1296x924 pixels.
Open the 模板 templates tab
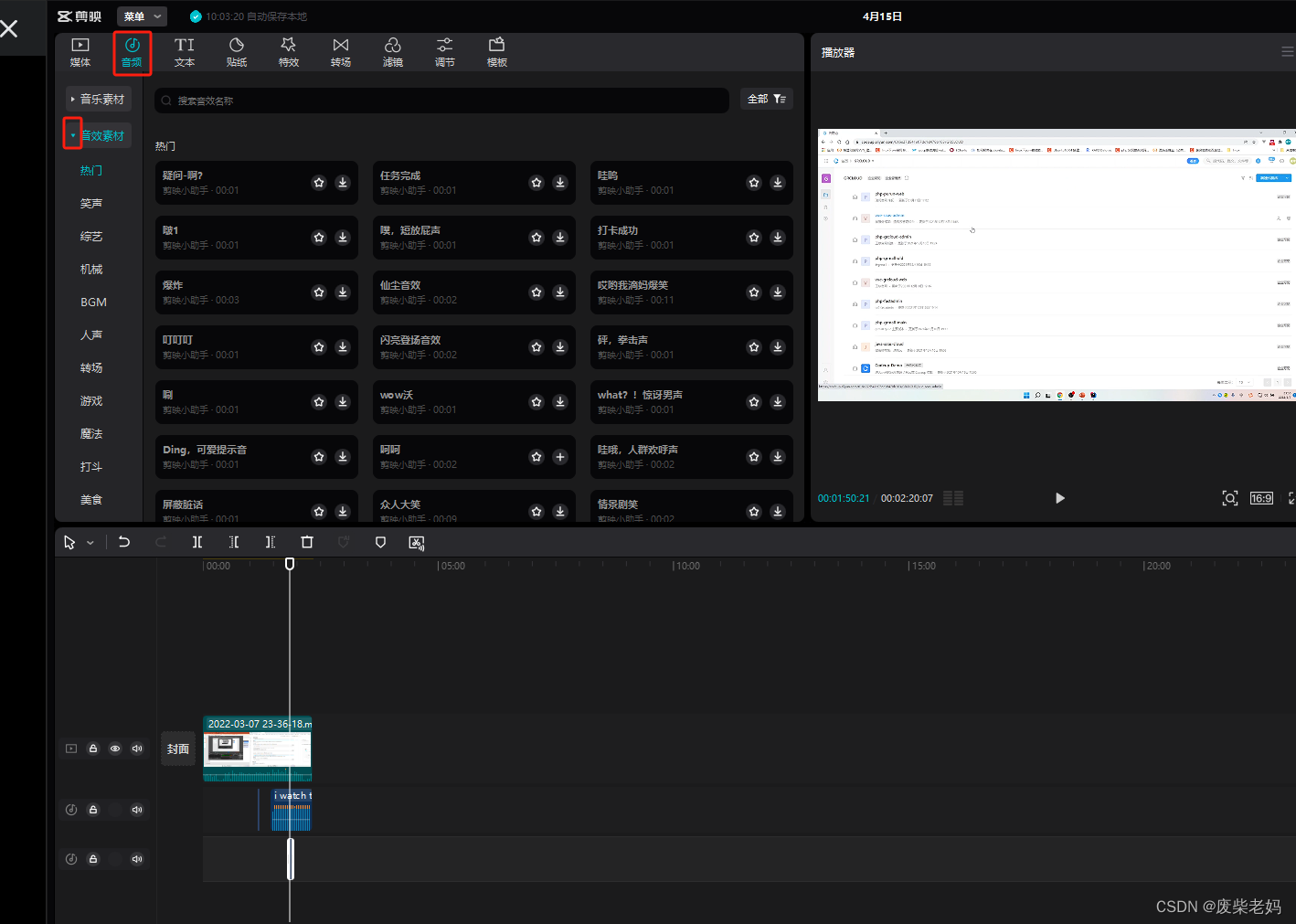(x=497, y=53)
